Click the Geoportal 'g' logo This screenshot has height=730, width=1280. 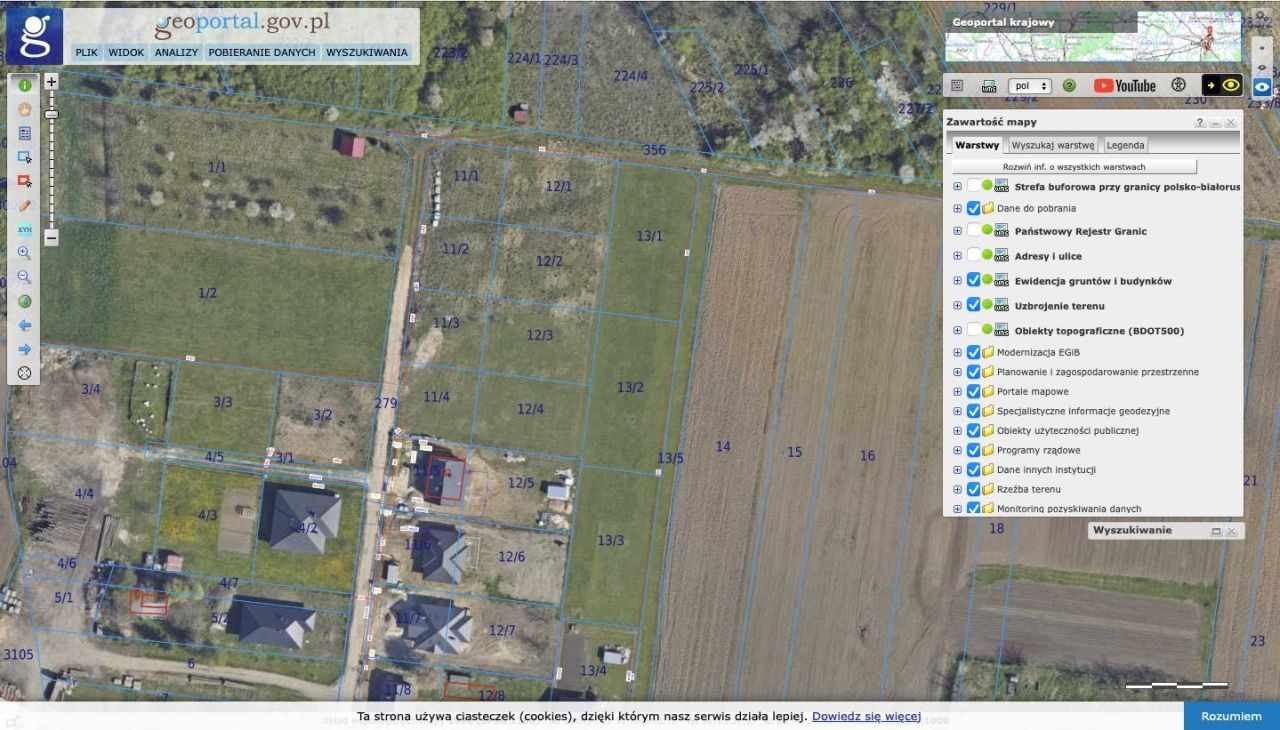(x=35, y=36)
